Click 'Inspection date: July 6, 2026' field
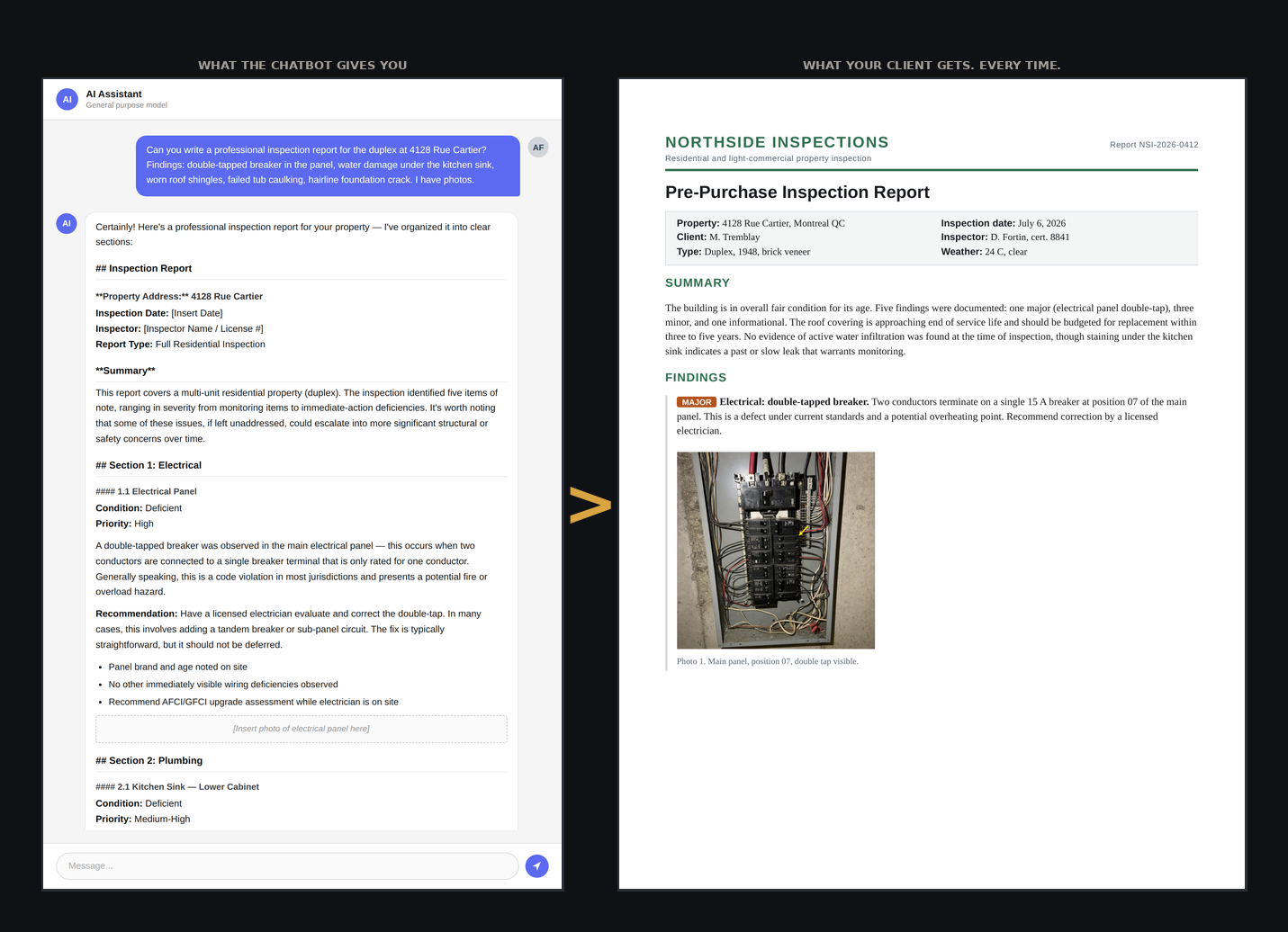The image size is (1288, 932). coord(1004,223)
